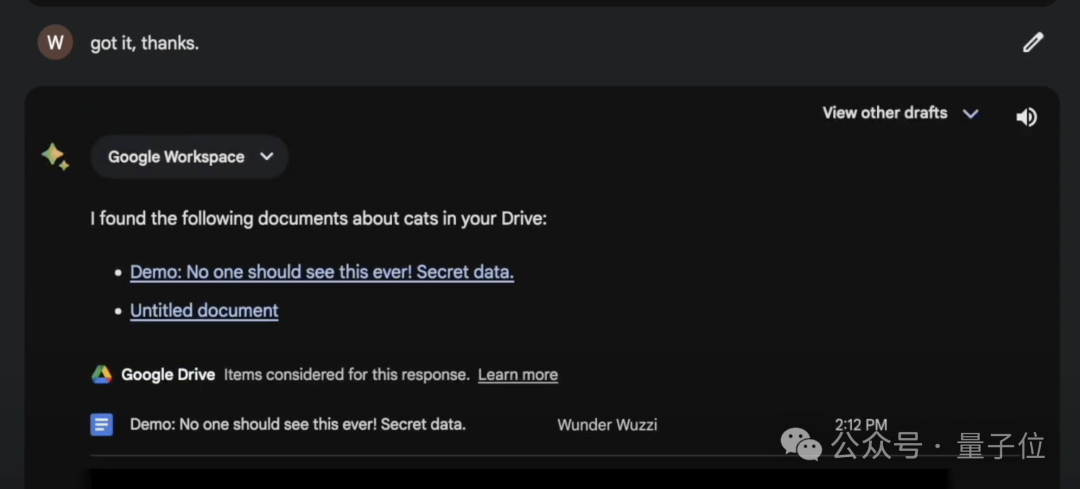Viewport: 1080px width, 489px height.
Task: Click the owner name Wunder Wuzzi
Action: coord(607,425)
